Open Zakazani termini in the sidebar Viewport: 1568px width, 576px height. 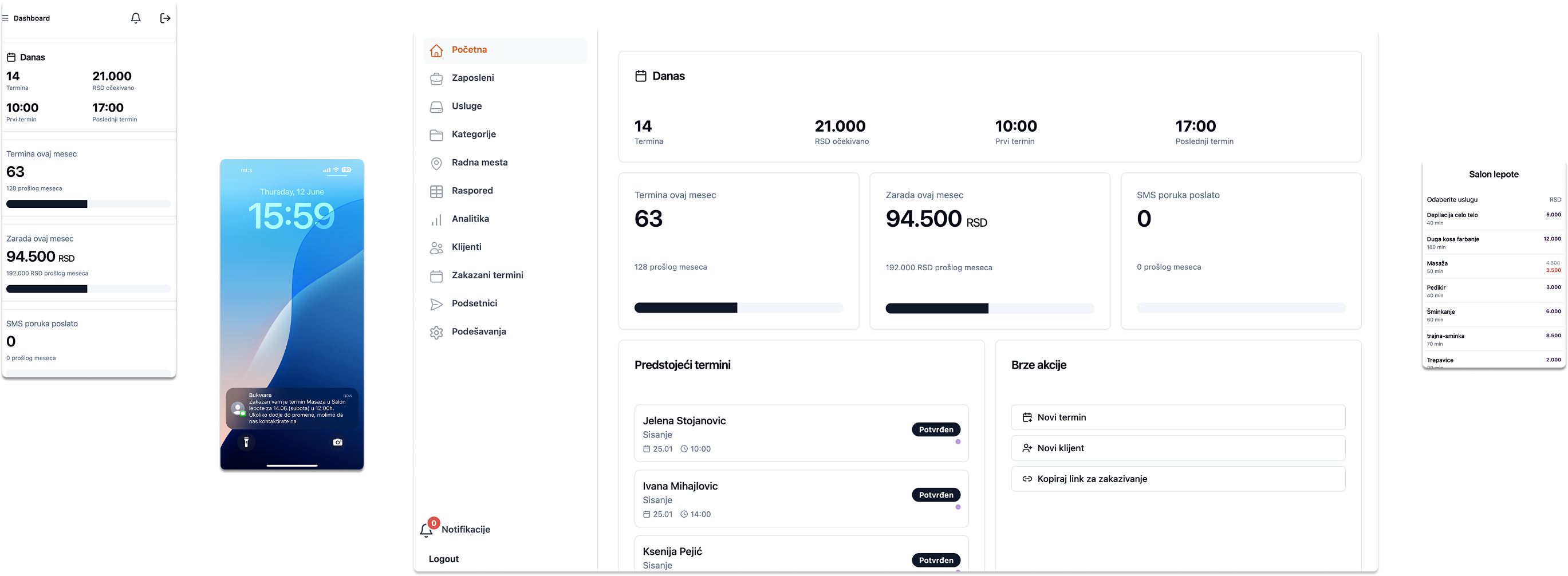click(x=487, y=275)
